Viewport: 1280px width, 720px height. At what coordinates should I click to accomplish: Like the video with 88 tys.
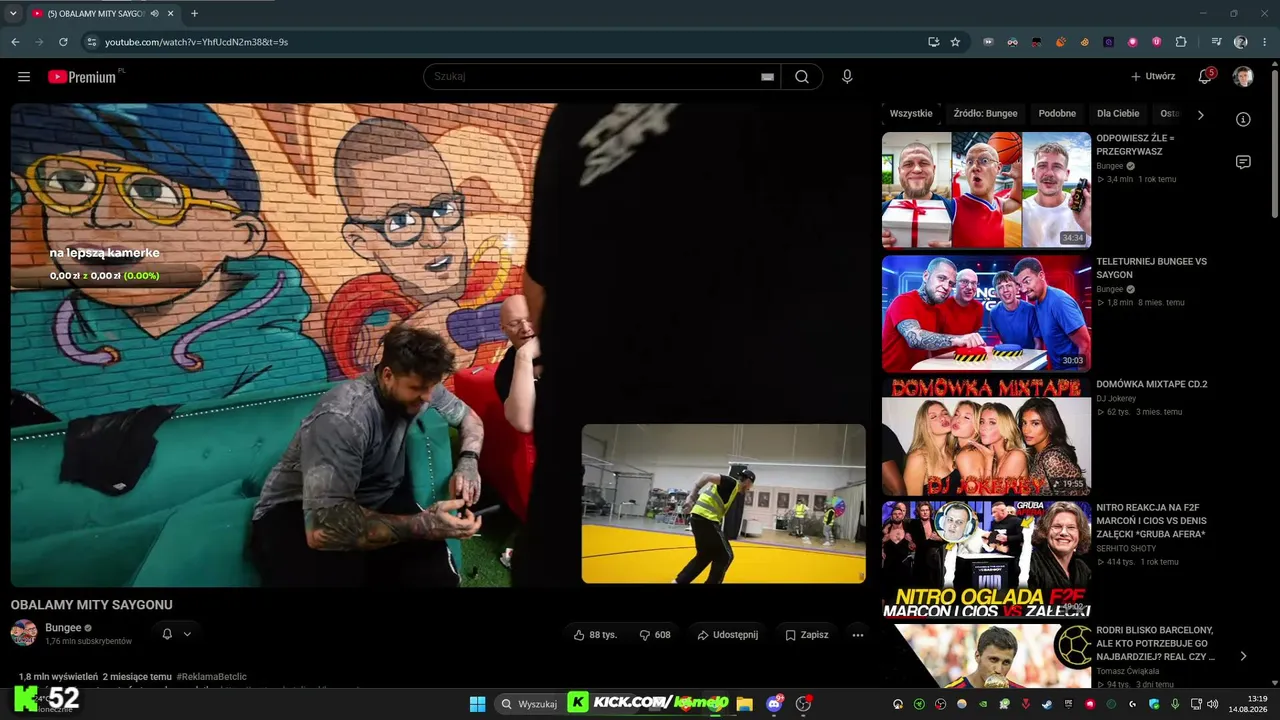tap(595, 635)
